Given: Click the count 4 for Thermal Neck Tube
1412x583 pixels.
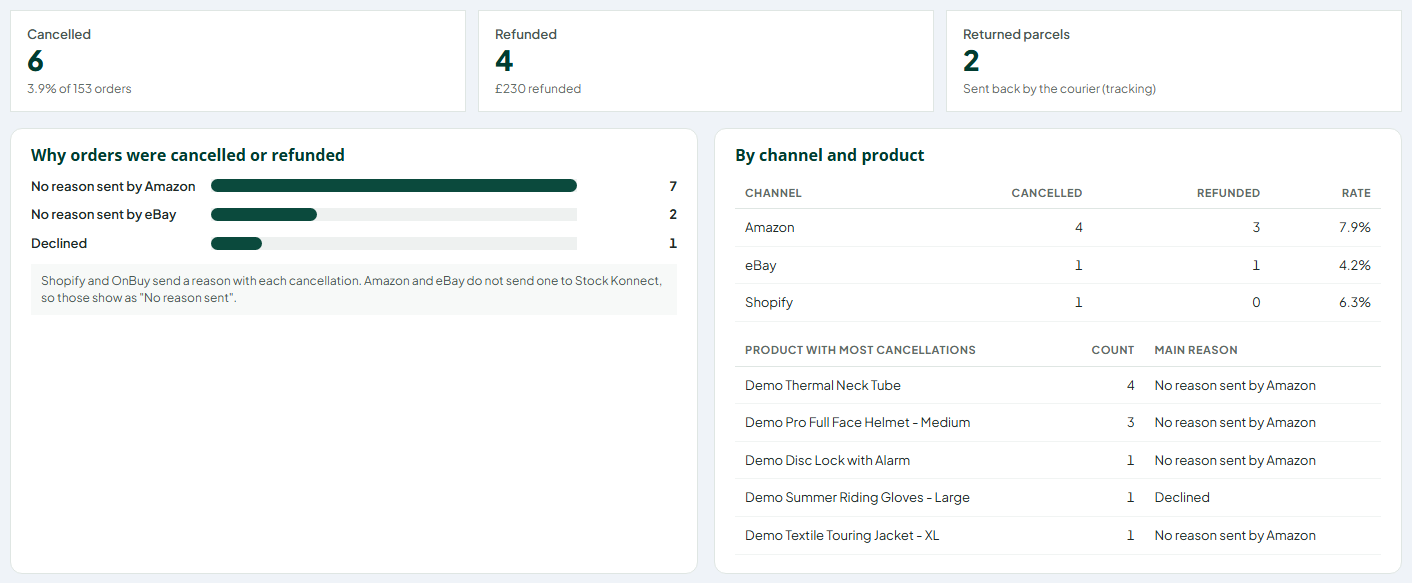Looking at the screenshot, I should [1131, 385].
